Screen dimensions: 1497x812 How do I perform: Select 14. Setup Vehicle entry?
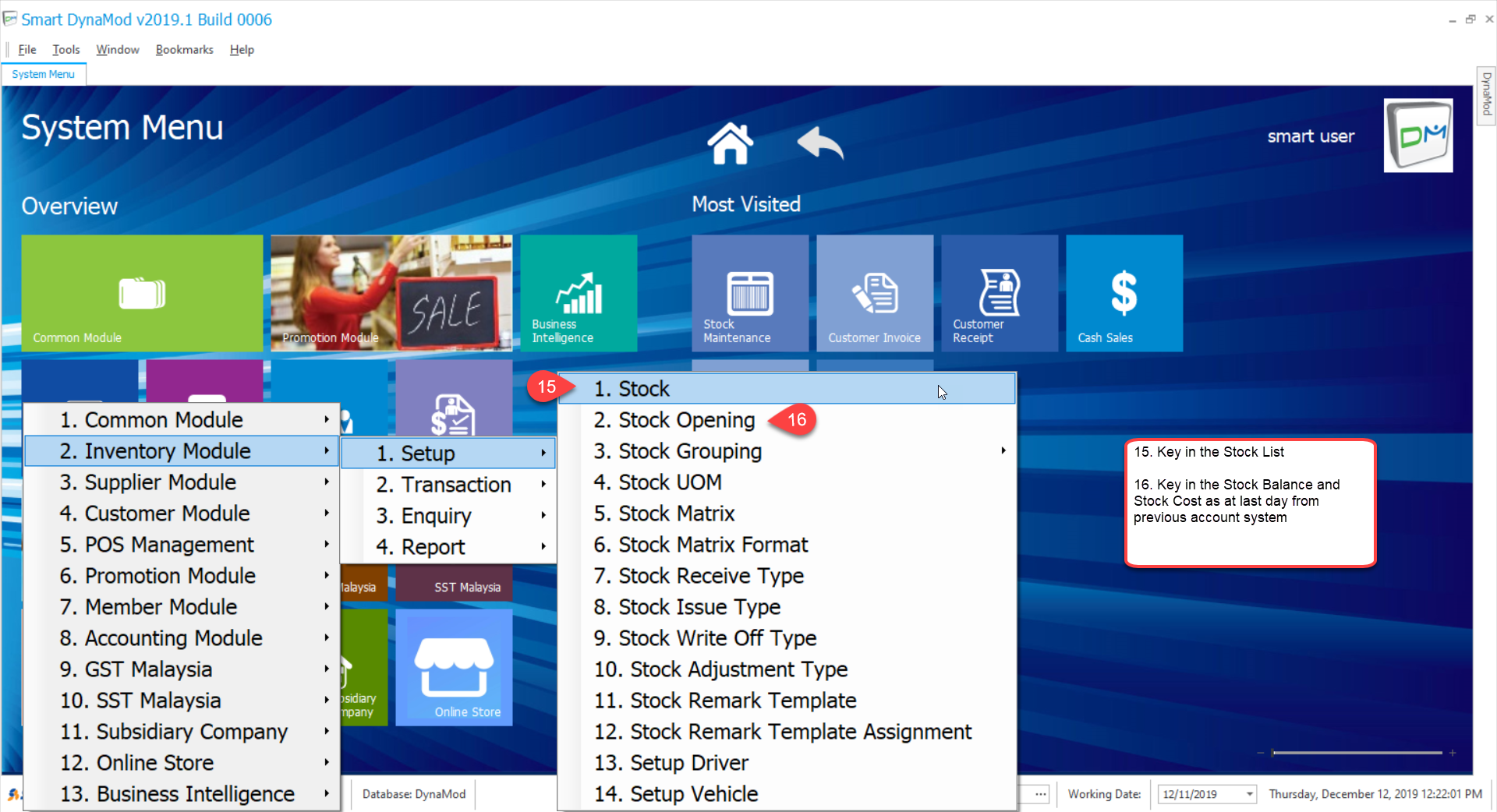click(787, 793)
